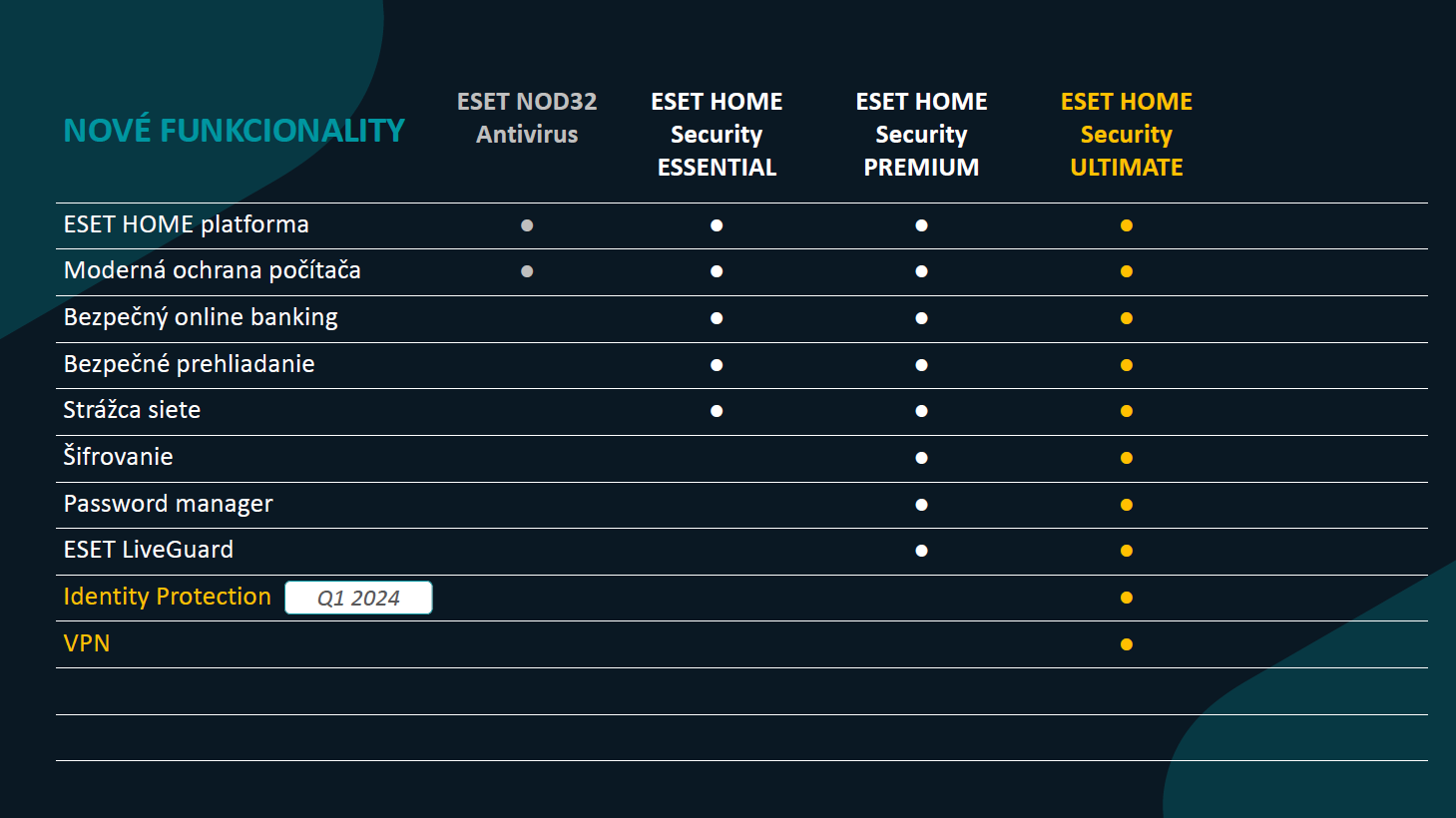Click the 'ESET LiveGuard' row label
This screenshot has height=818, width=1456.
coord(149,550)
